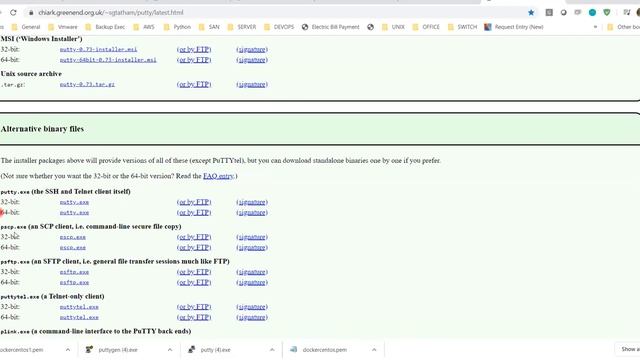Click the 'Alternative binary files' heading
The image size is (640, 360).
point(42,129)
